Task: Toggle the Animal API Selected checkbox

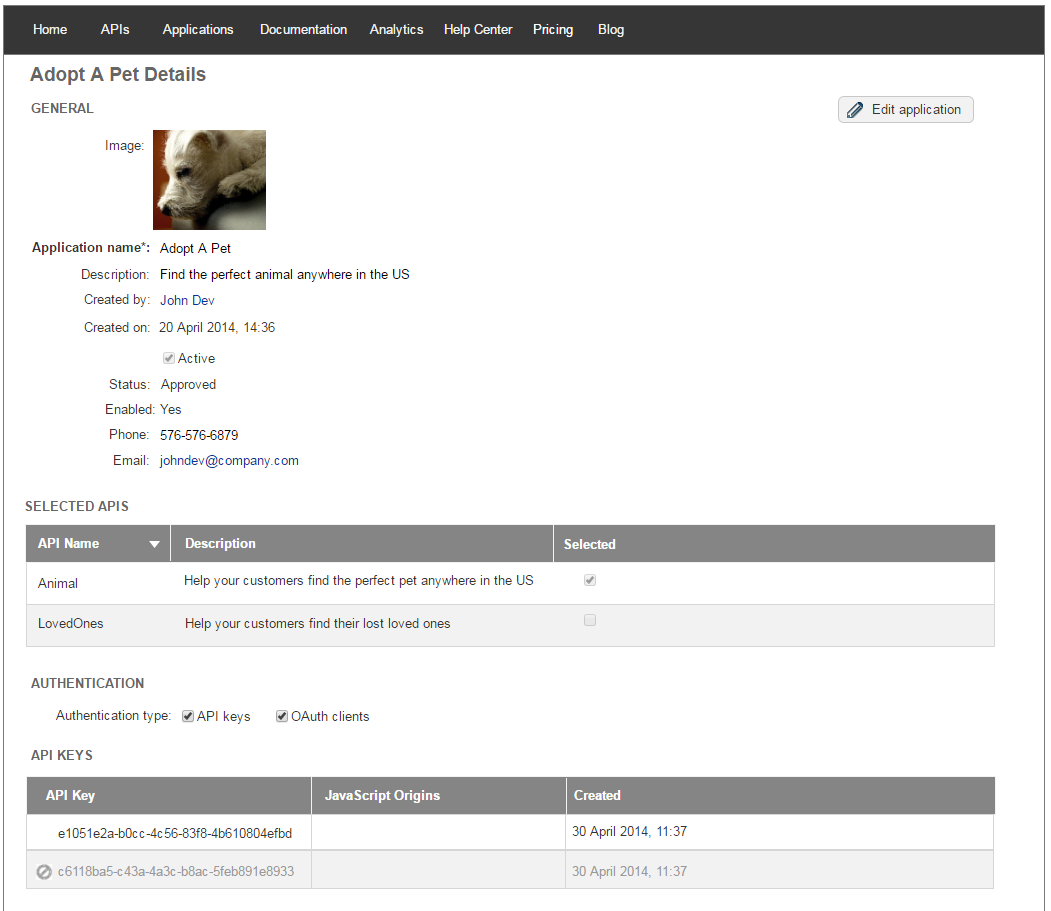Action: [x=590, y=580]
